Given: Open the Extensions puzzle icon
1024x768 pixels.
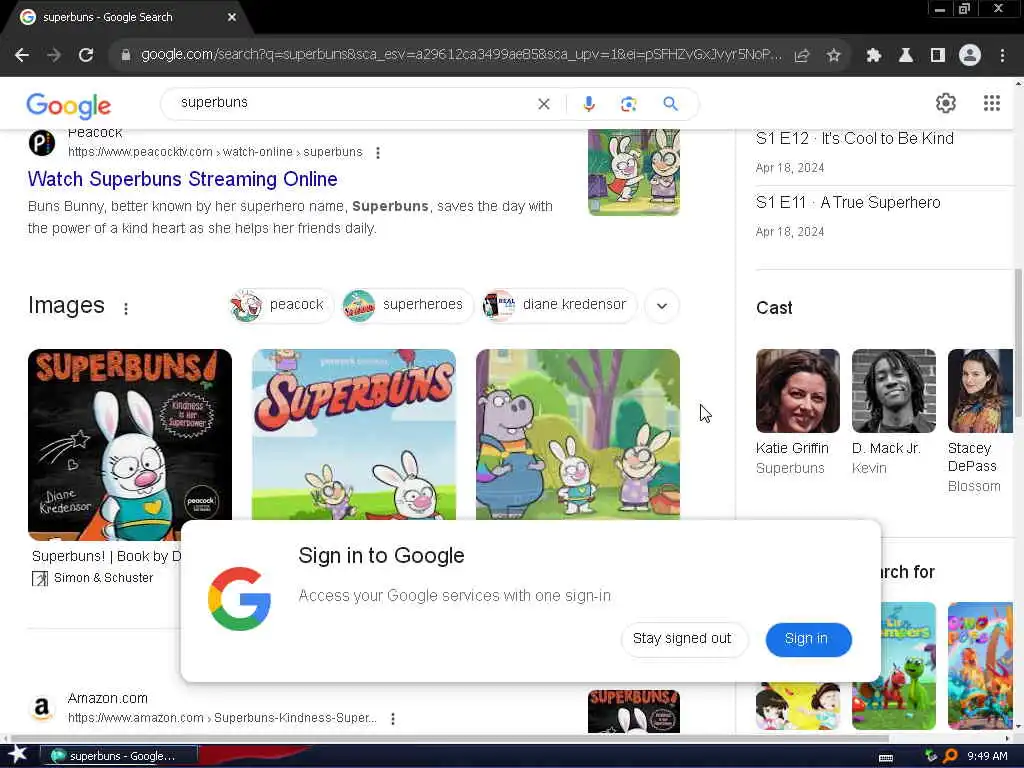Looking at the screenshot, I should 874,56.
